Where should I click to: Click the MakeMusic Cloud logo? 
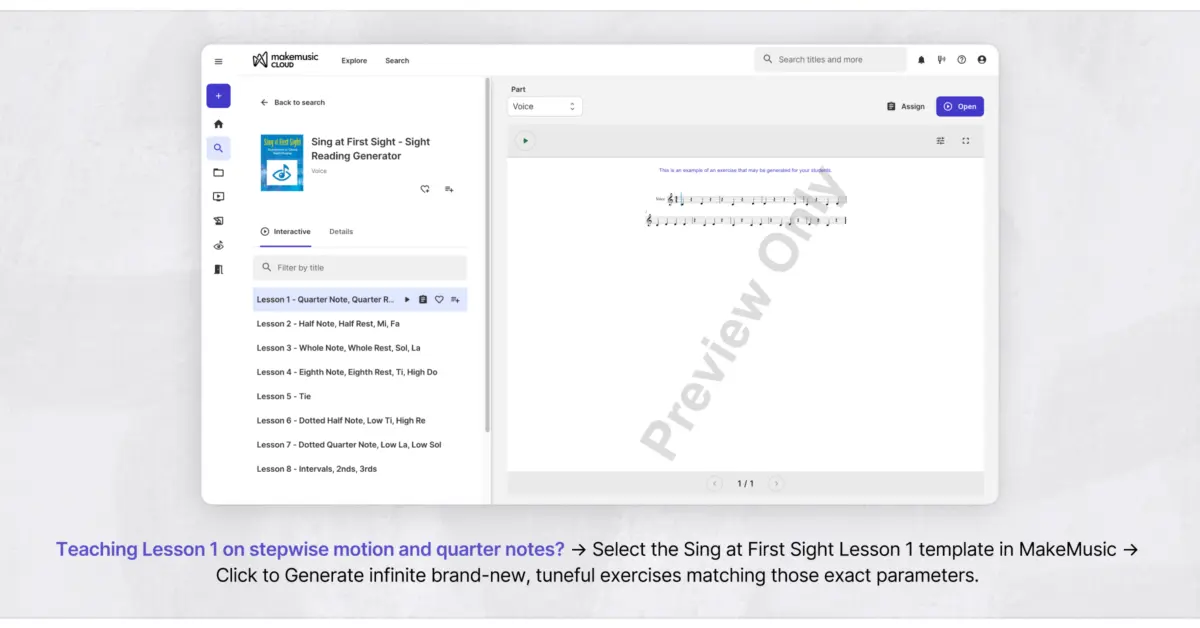point(285,60)
